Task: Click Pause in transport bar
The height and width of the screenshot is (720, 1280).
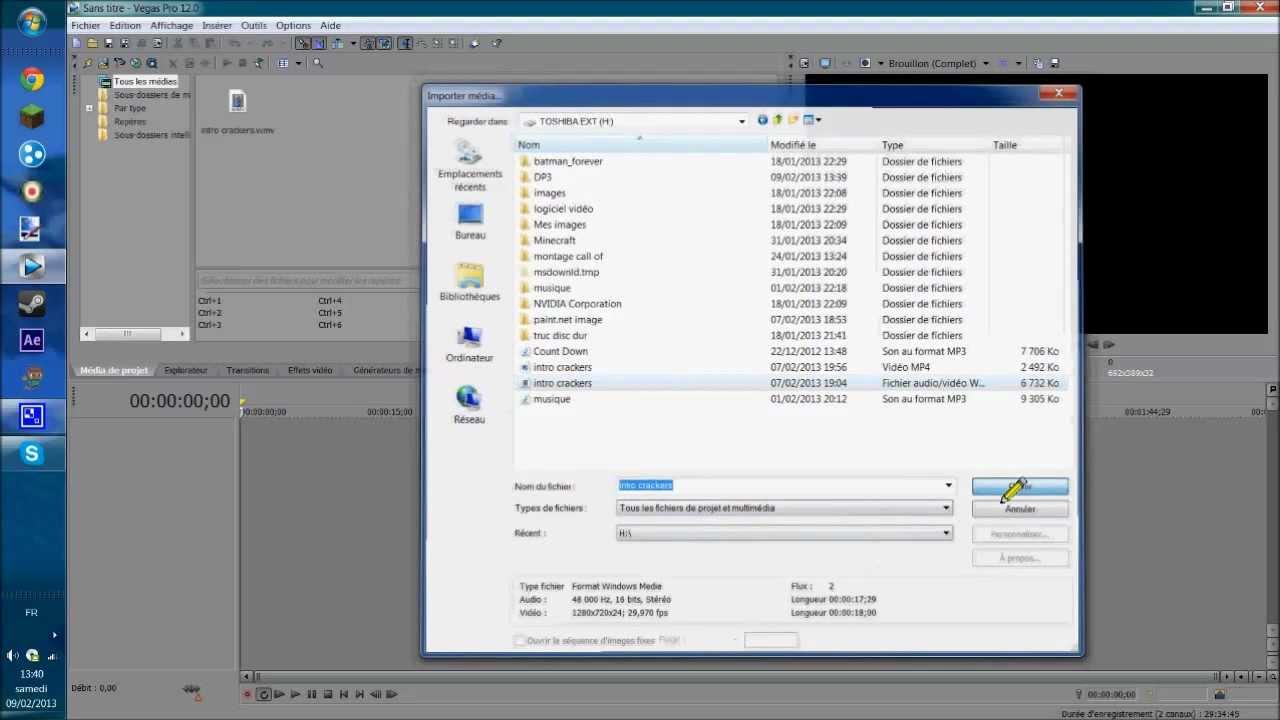Action: pyautogui.click(x=312, y=694)
